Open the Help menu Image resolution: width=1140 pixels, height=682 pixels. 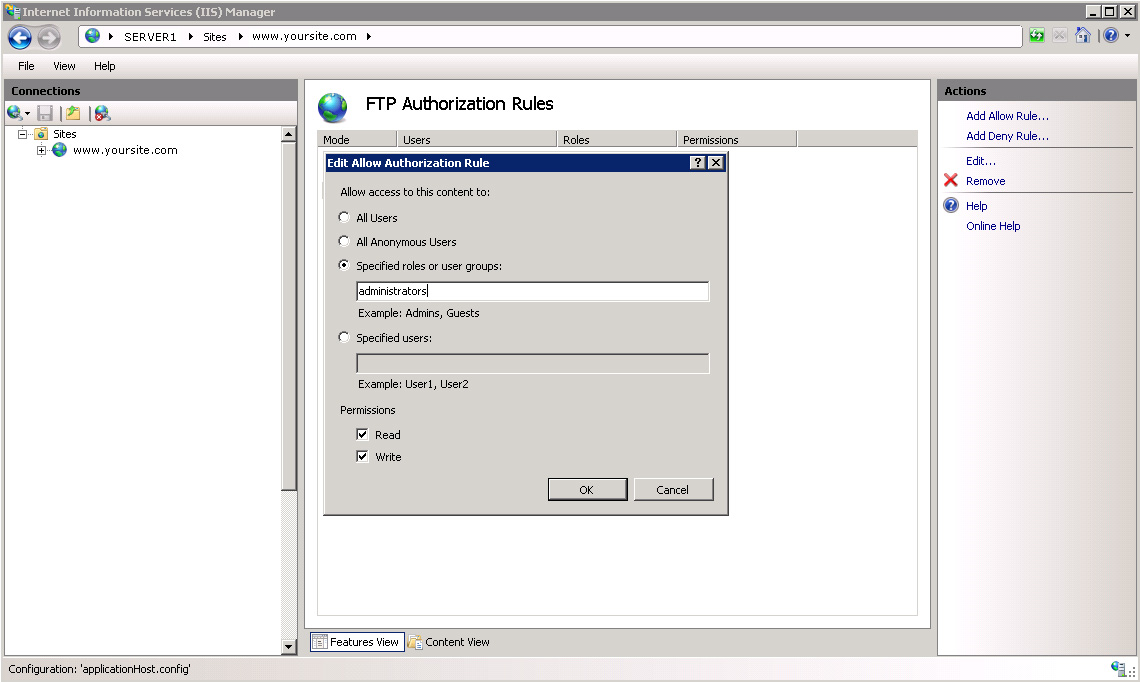pyautogui.click(x=105, y=66)
